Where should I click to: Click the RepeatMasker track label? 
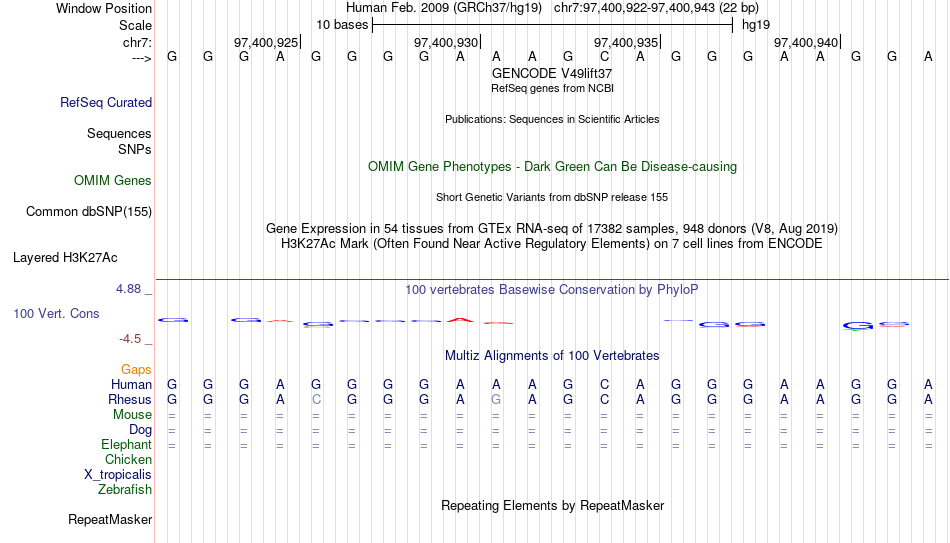click(x=110, y=519)
